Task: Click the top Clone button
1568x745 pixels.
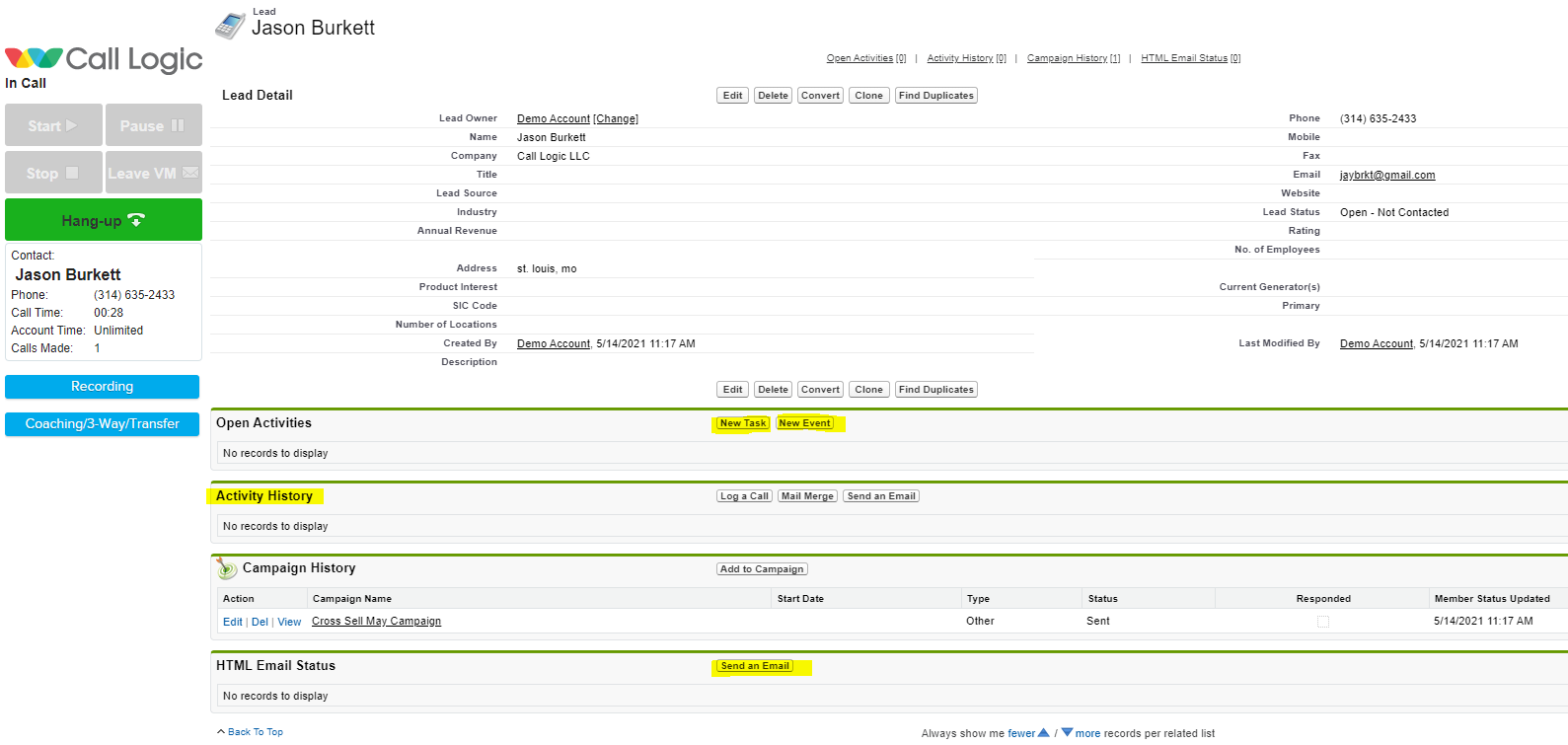Action: (x=869, y=96)
